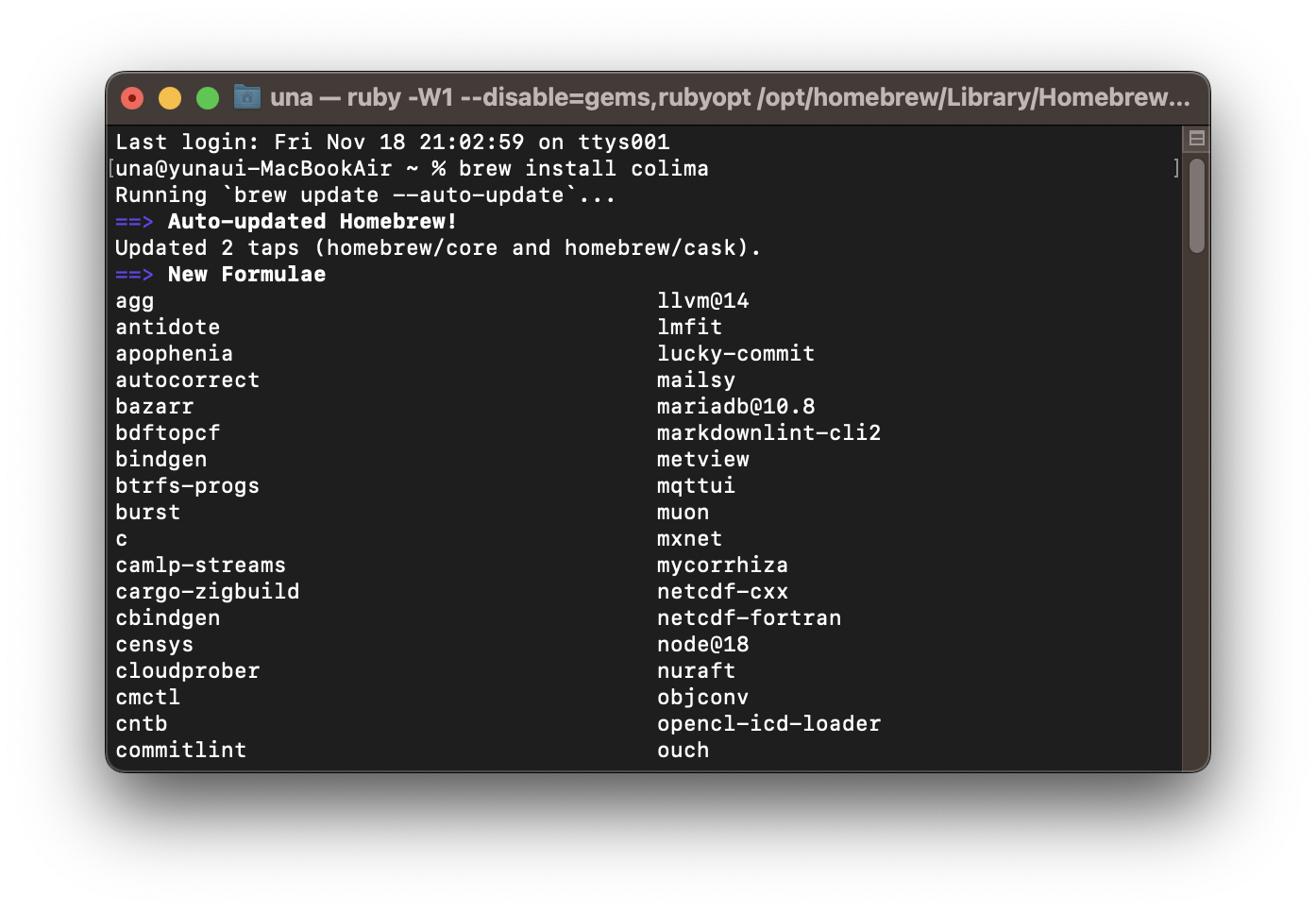The height and width of the screenshot is (912, 1316).
Task: Click the formula name 'apophenia'
Action: coord(175,354)
